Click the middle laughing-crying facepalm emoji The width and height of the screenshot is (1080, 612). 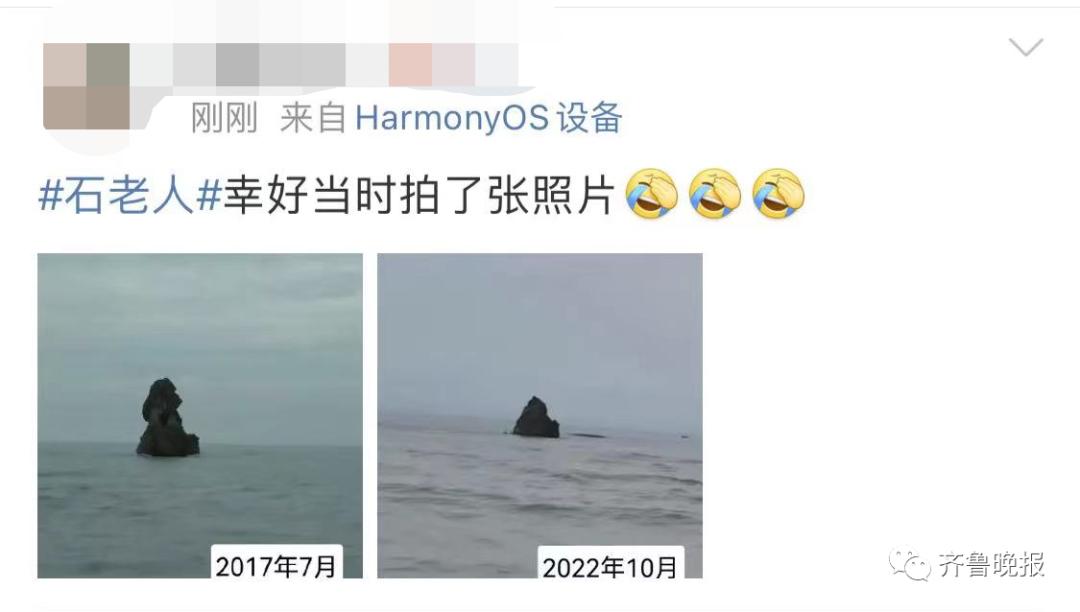715,194
